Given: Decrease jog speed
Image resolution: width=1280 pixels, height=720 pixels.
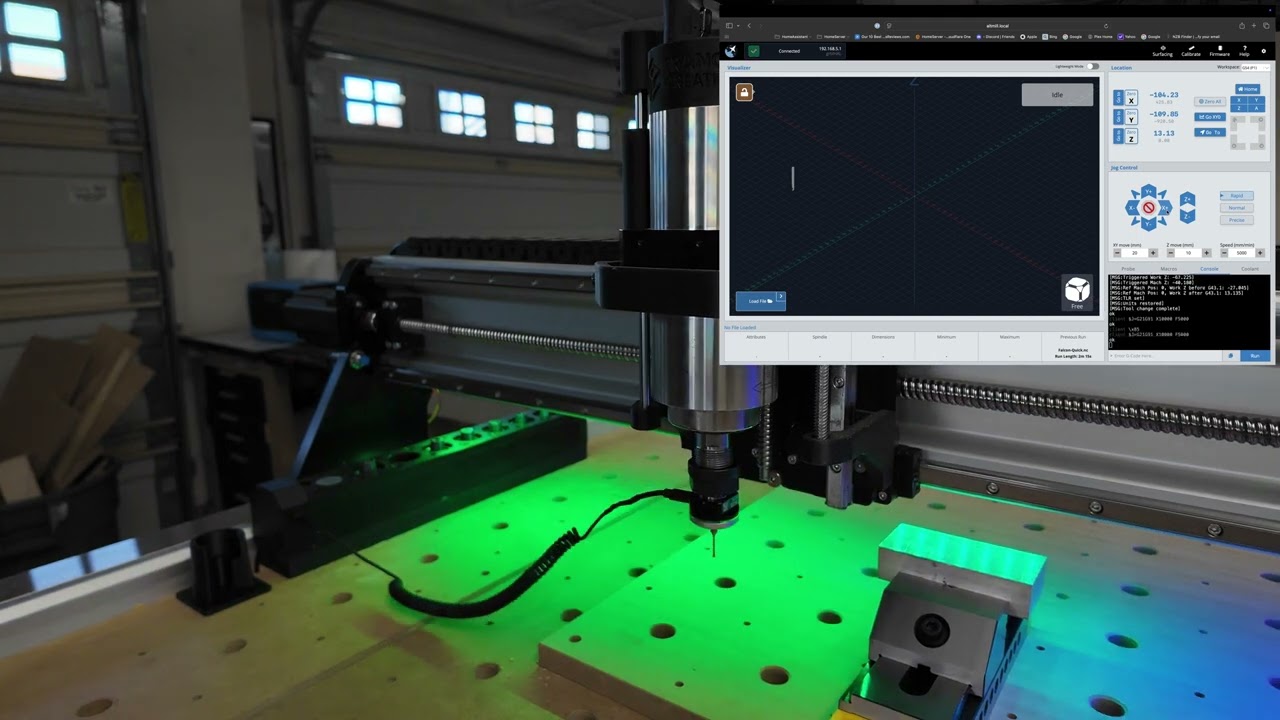Looking at the screenshot, I should point(1224,252).
